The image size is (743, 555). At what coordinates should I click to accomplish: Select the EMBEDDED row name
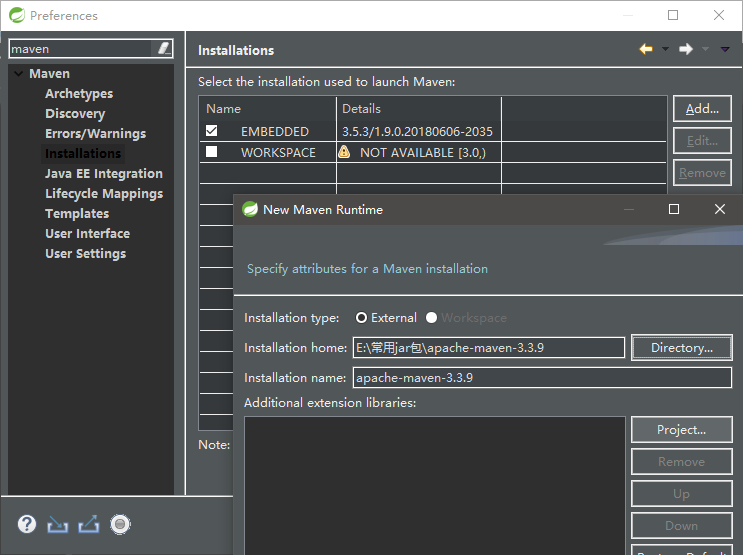point(275,131)
